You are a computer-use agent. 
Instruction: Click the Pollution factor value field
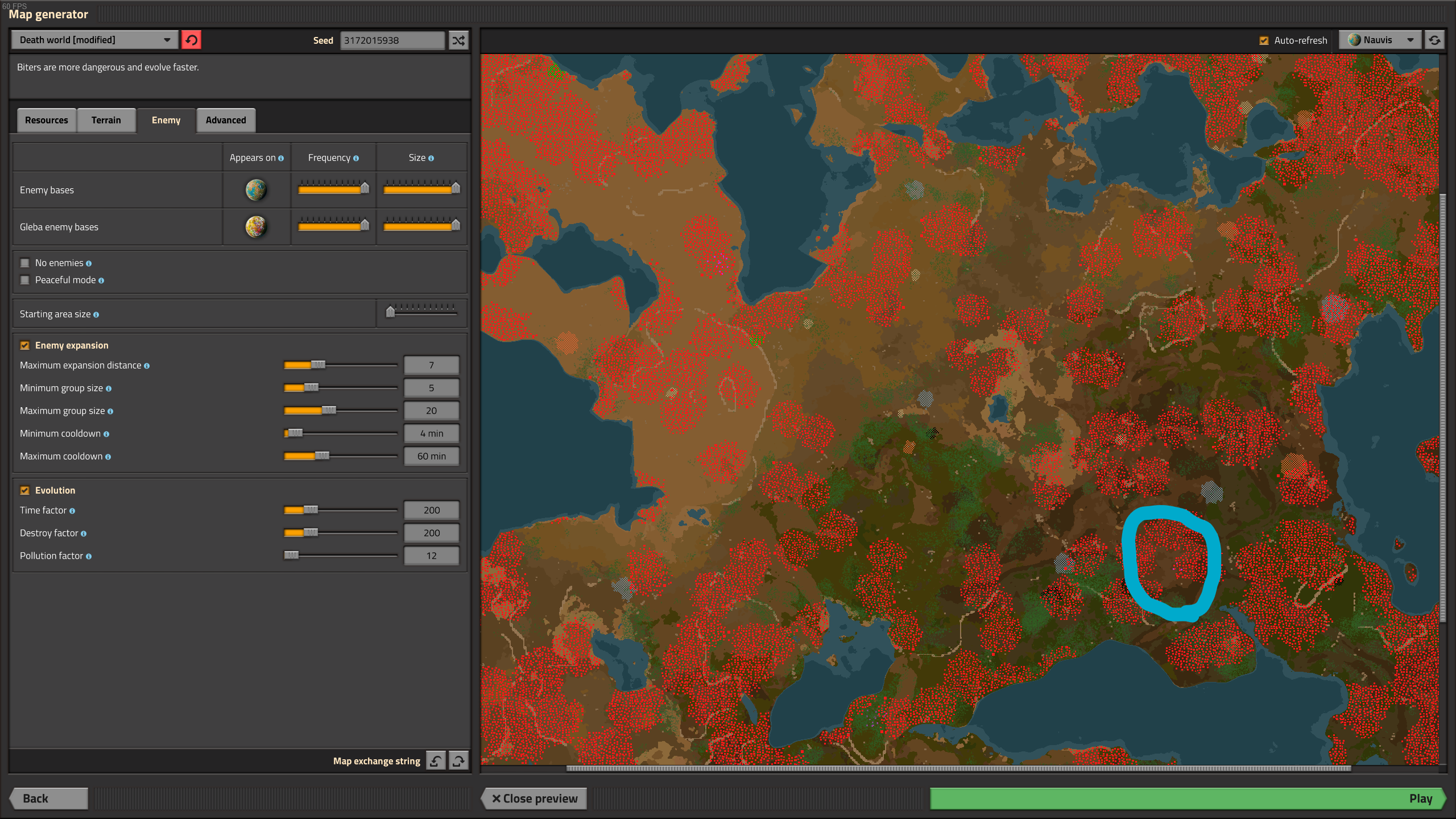pyautogui.click(x=432, y=556)
